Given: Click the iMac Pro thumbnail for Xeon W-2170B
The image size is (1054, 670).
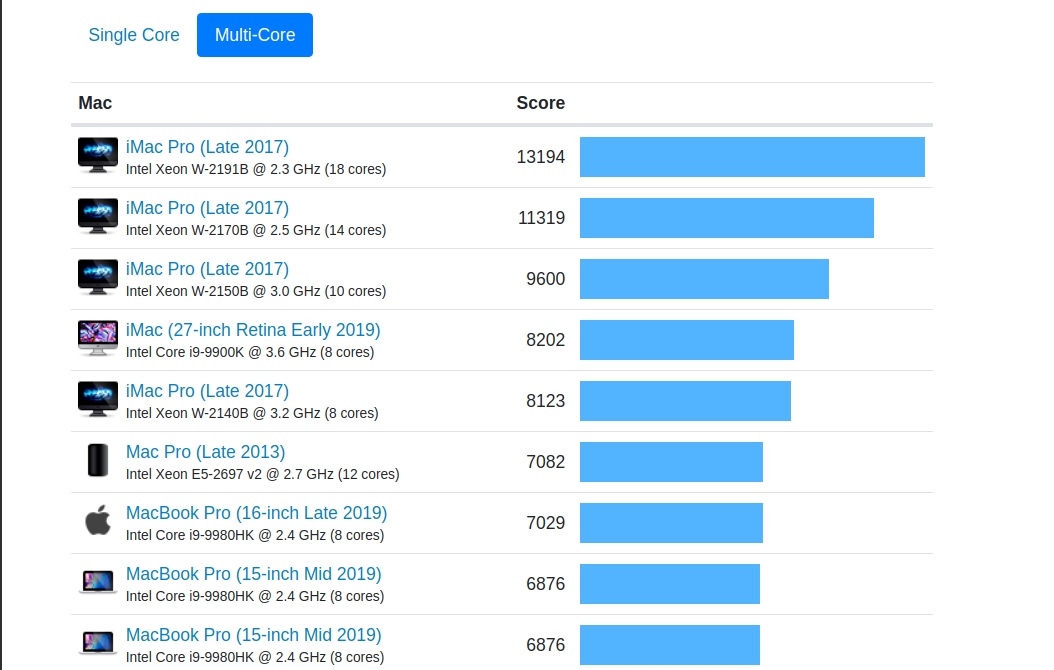Looking at the screenshot, I should click(x=98, y=217).
